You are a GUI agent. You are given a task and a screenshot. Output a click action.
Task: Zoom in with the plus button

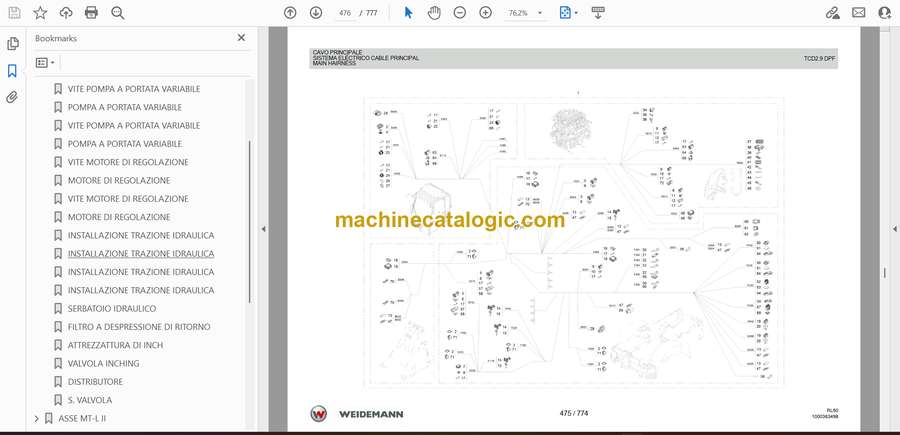click(486, 13)
